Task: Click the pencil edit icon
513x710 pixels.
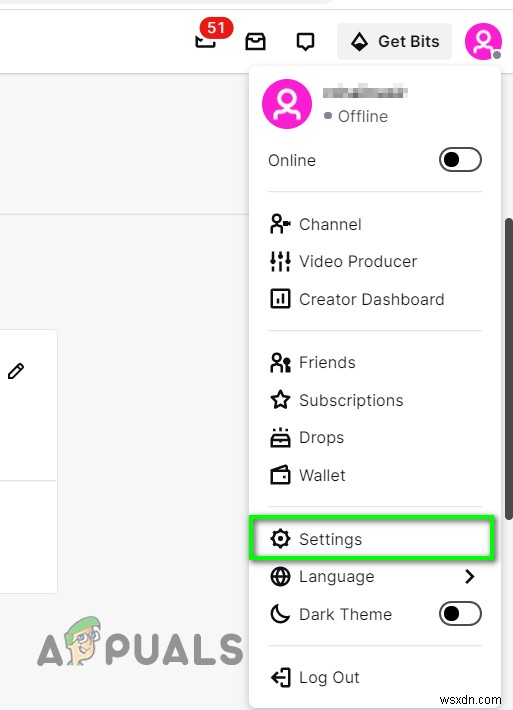Action: point(16,371)
